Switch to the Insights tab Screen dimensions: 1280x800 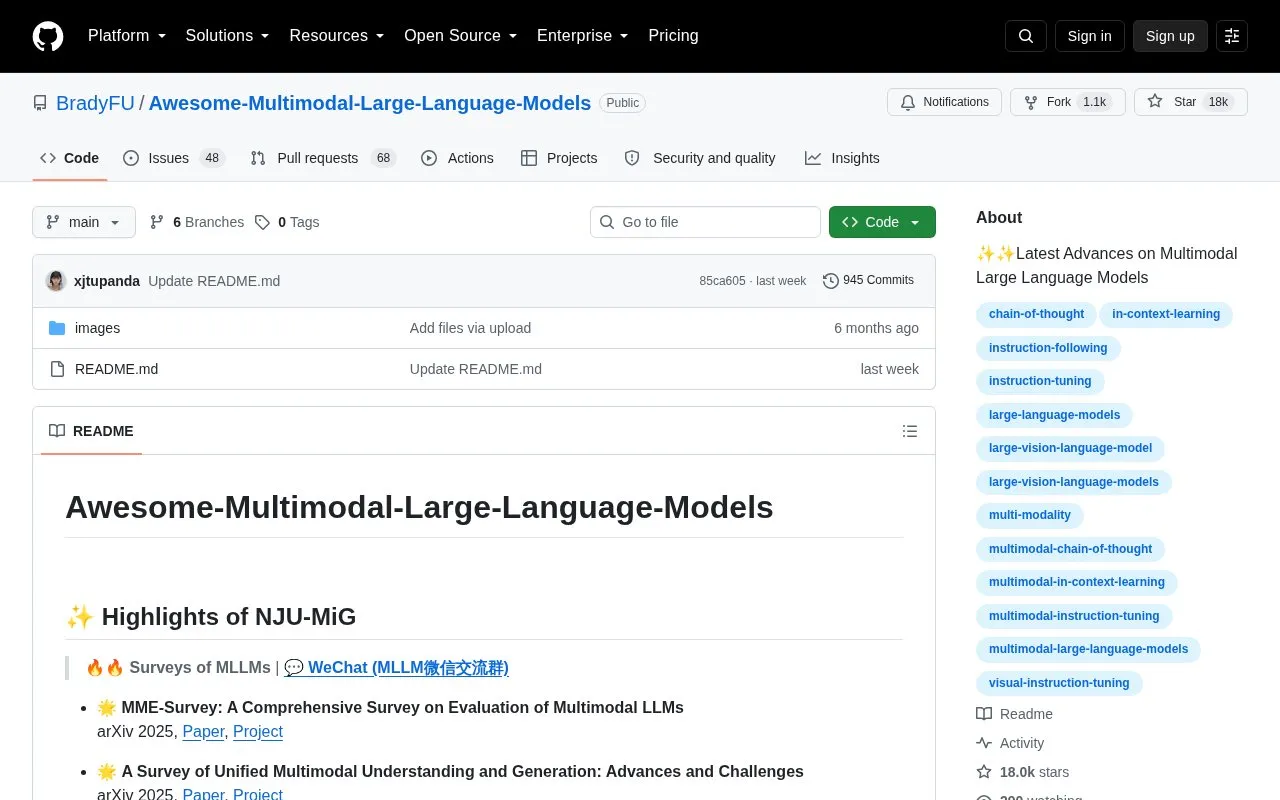pyautogui.click(x=842, y=158)
